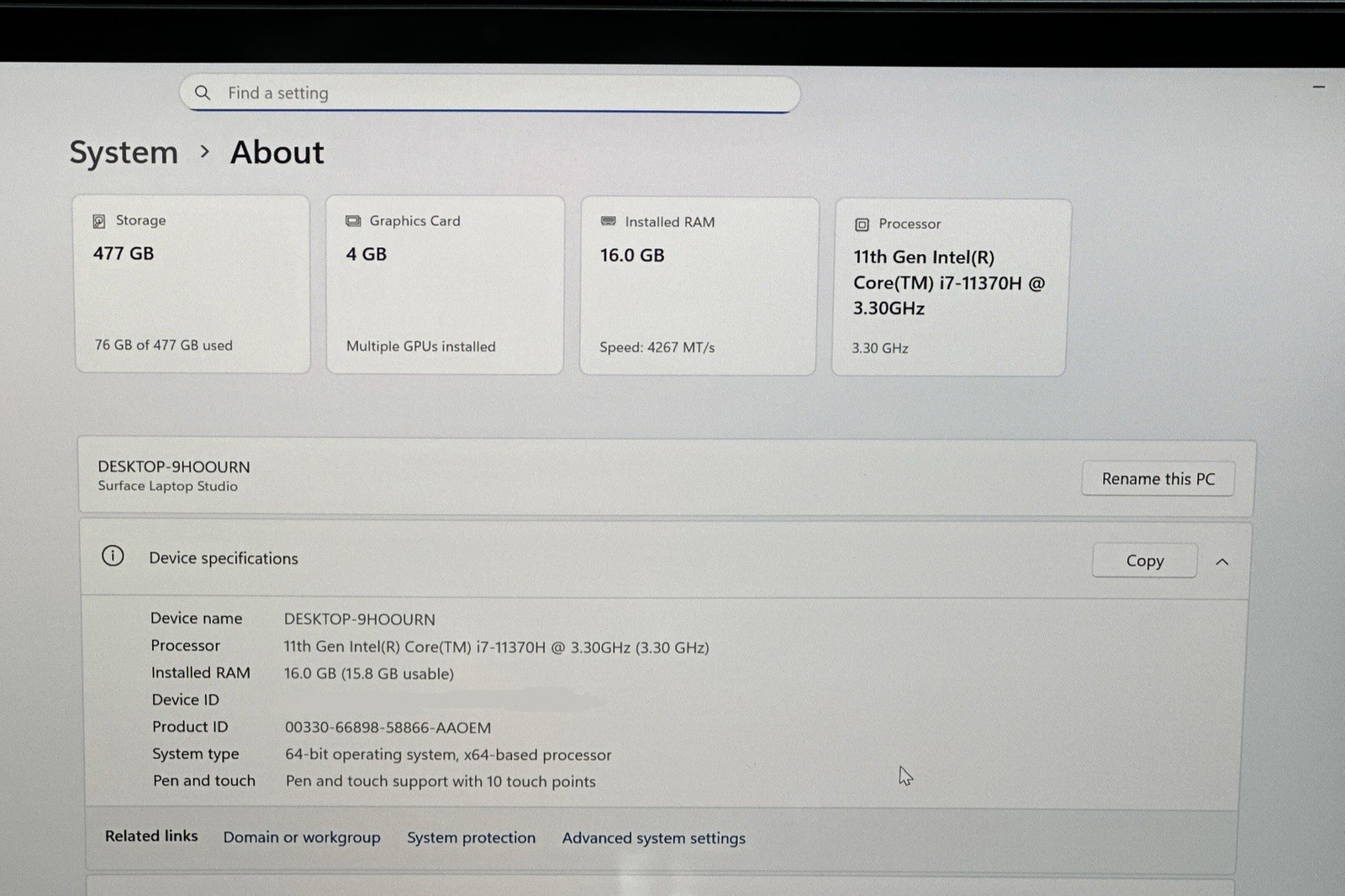The image size is (1345, 896).
Task: Select the 16.0 GB (15.8 GB usable) value
Action: 369,673
